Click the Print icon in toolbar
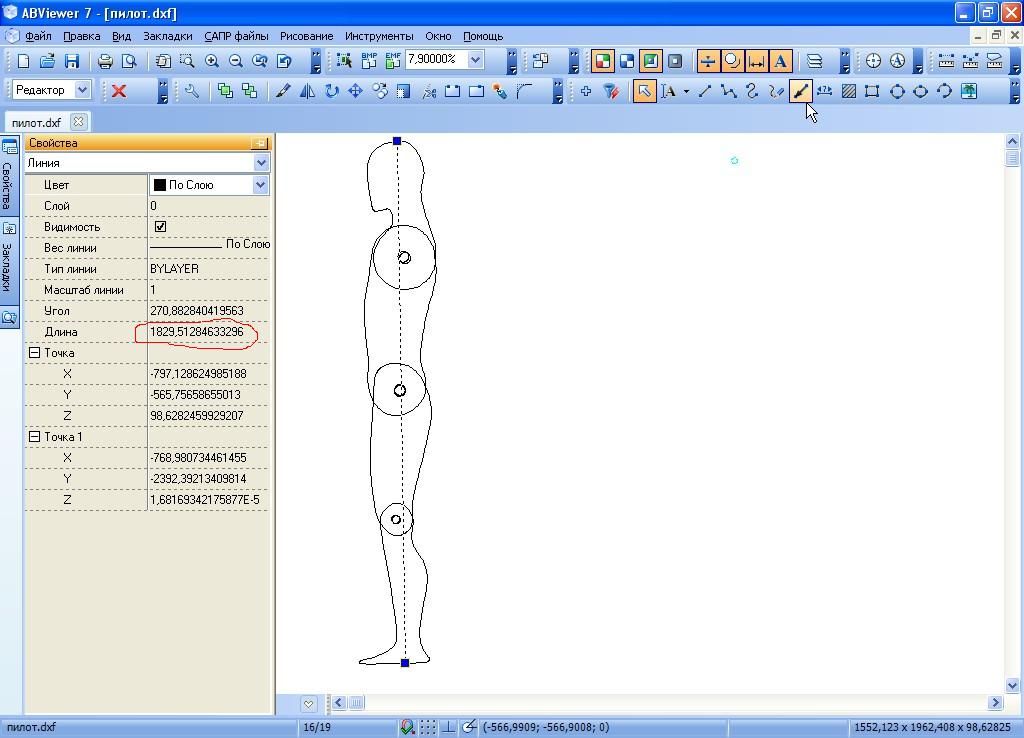This screenshot has height=738, width=1024. [x=105, y=61]
